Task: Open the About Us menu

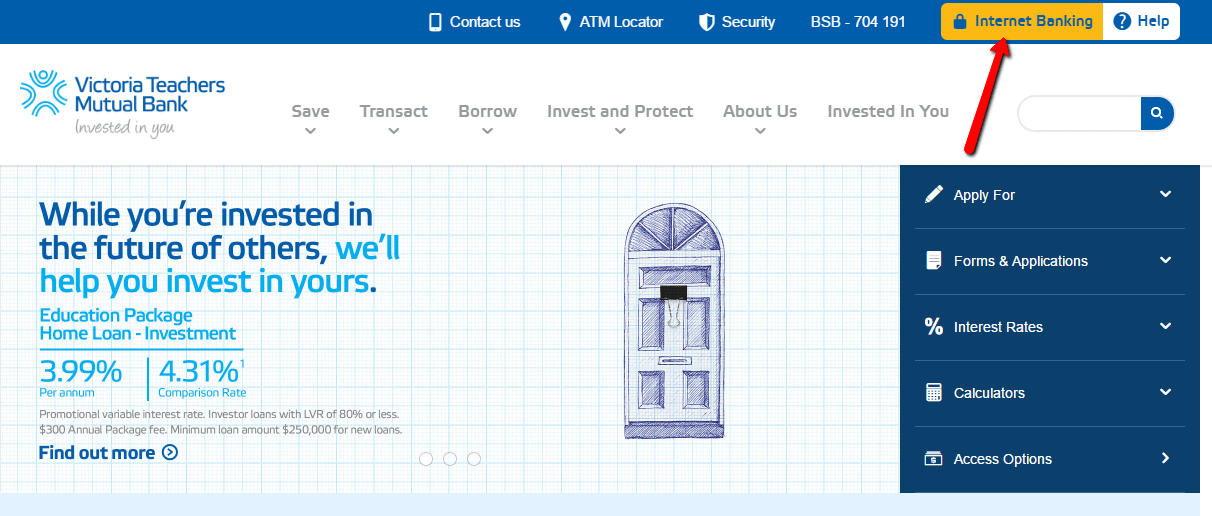Action: click(760, 111)
